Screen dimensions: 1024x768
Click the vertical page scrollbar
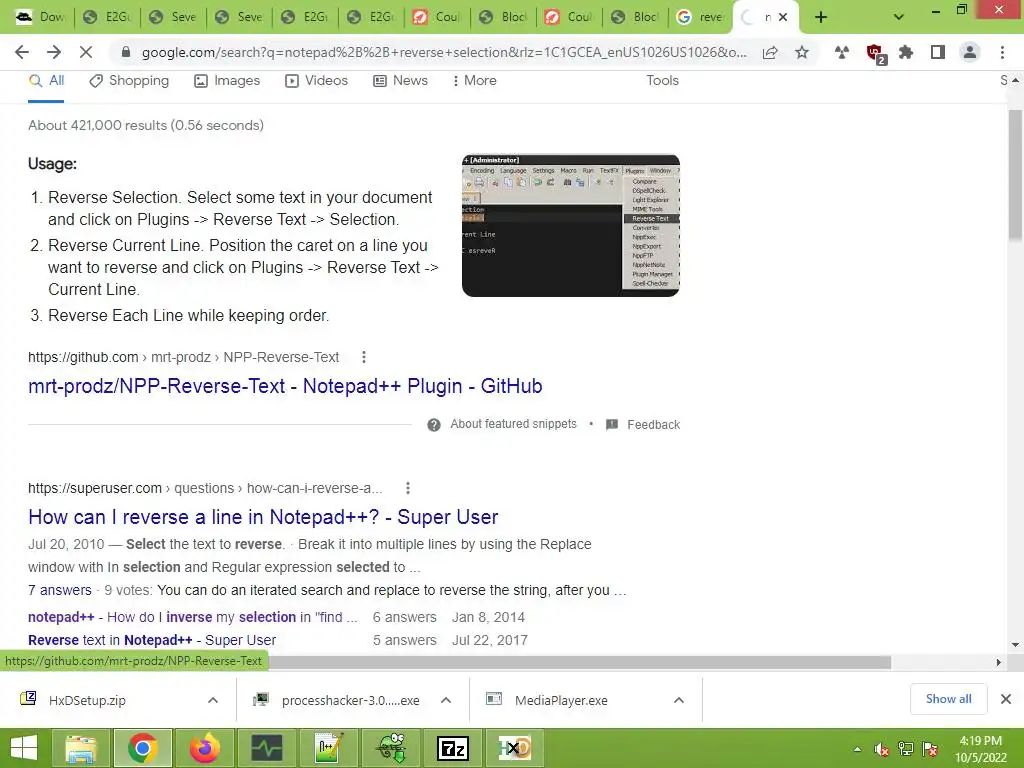1015,175
